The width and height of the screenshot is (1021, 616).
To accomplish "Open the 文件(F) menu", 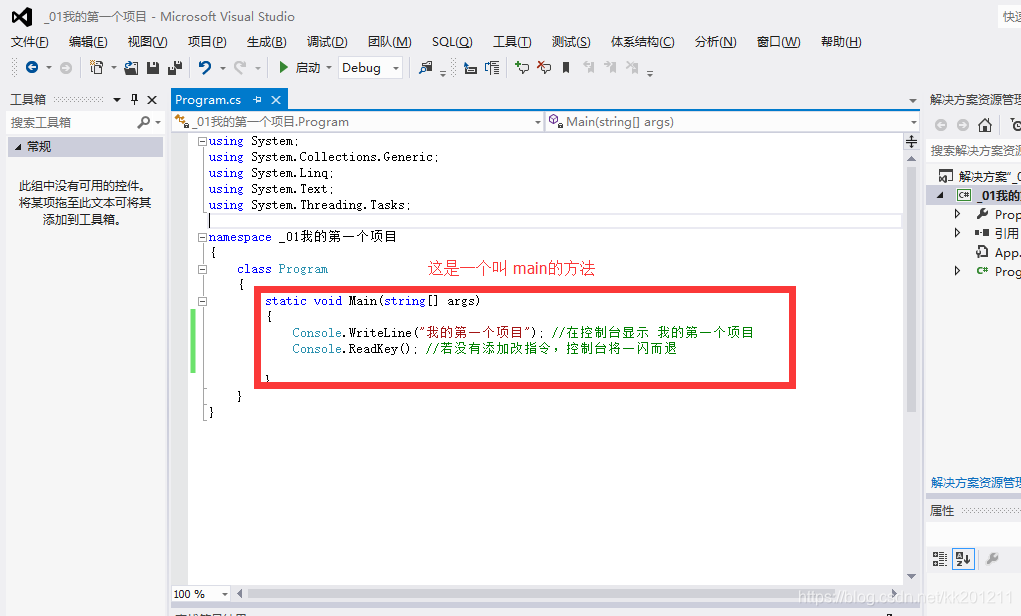I will point(30,42).
